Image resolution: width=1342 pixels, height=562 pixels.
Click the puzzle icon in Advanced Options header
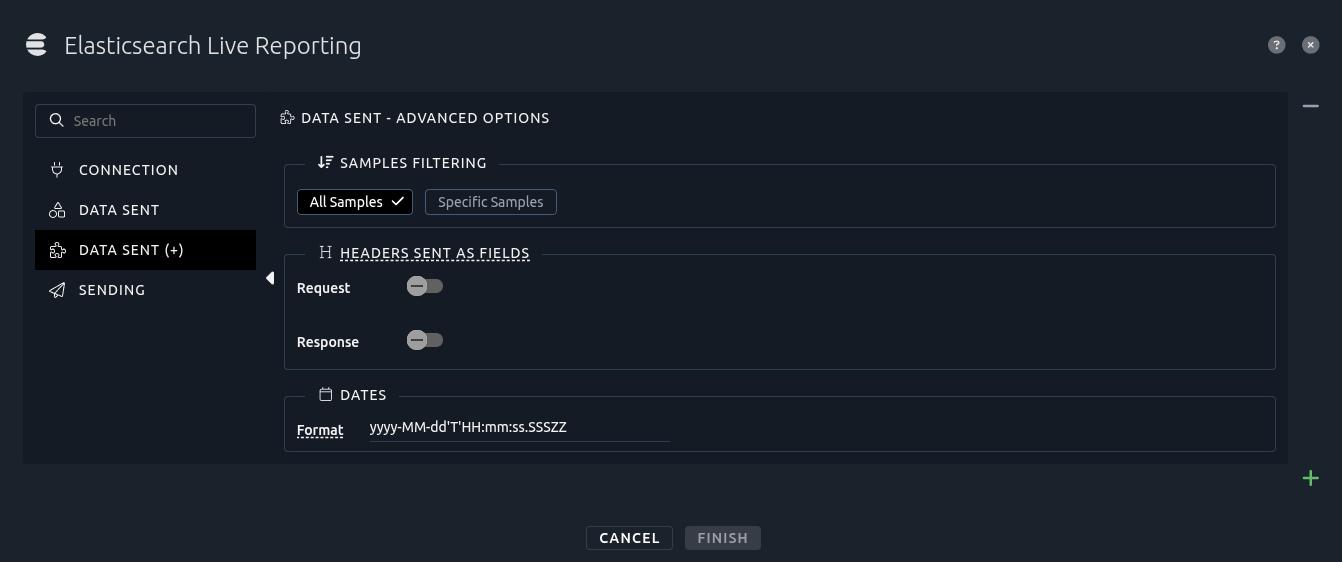(288, 118)
